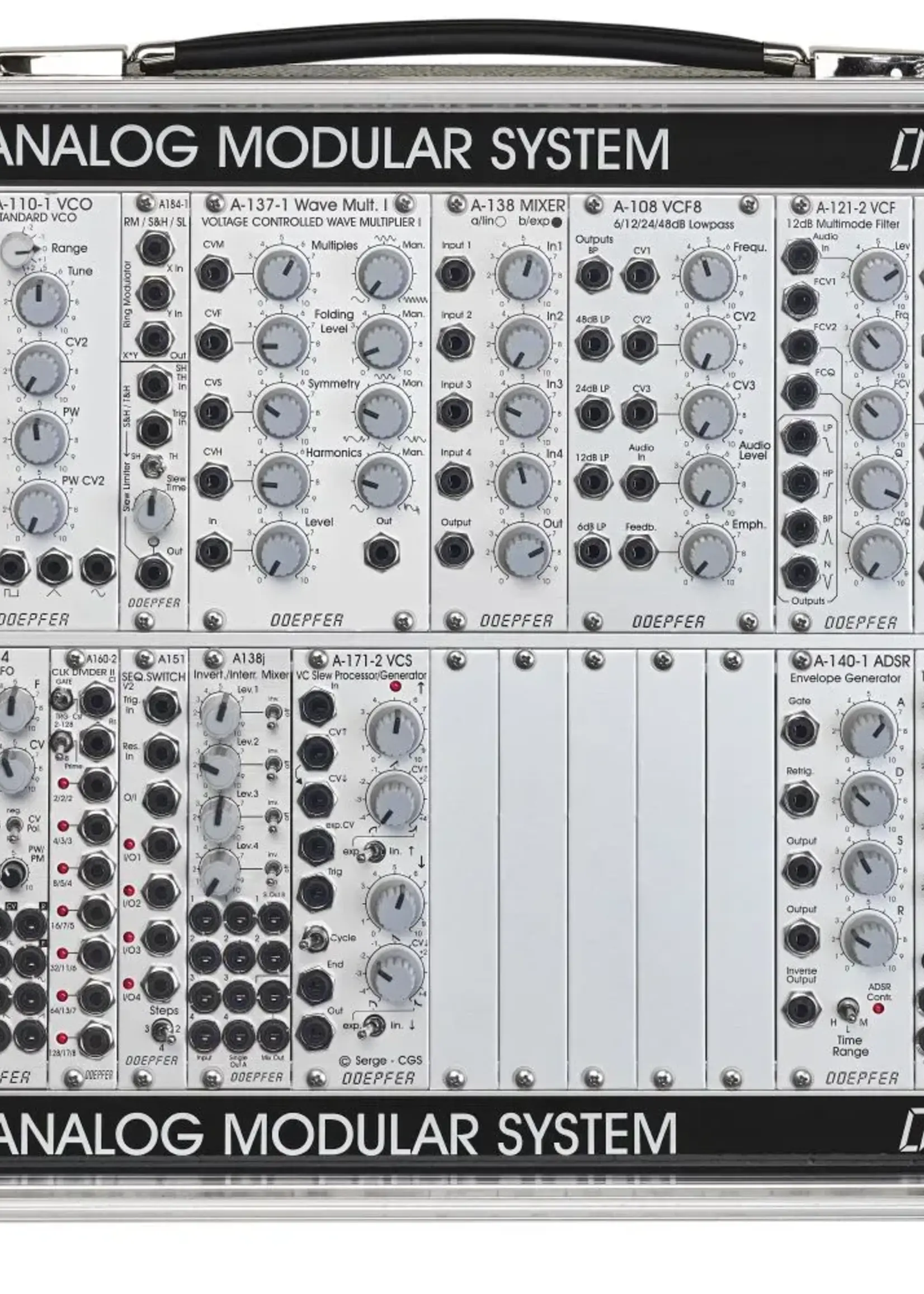
Task: Adjust the Emph. knob on A-108
Action: pyautogui.click(x=708, y=552)
